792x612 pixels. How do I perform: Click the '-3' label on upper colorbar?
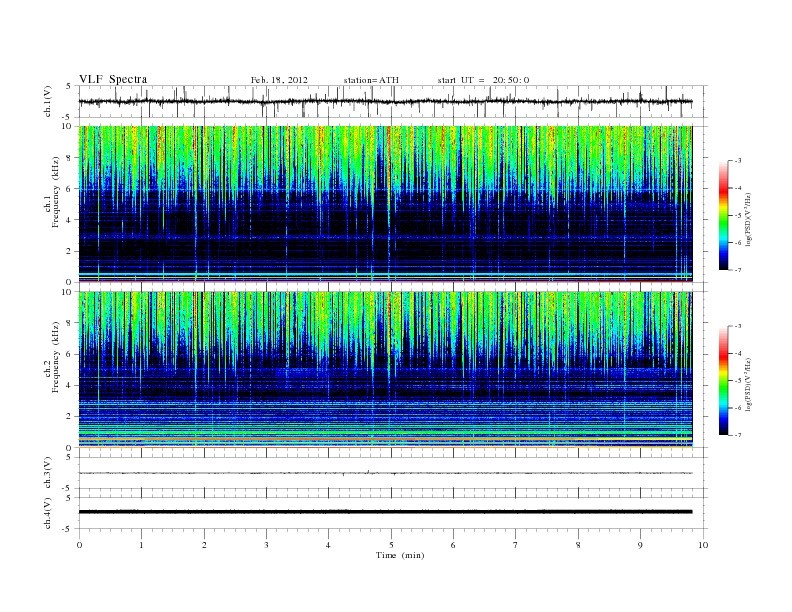click(737, 161)
